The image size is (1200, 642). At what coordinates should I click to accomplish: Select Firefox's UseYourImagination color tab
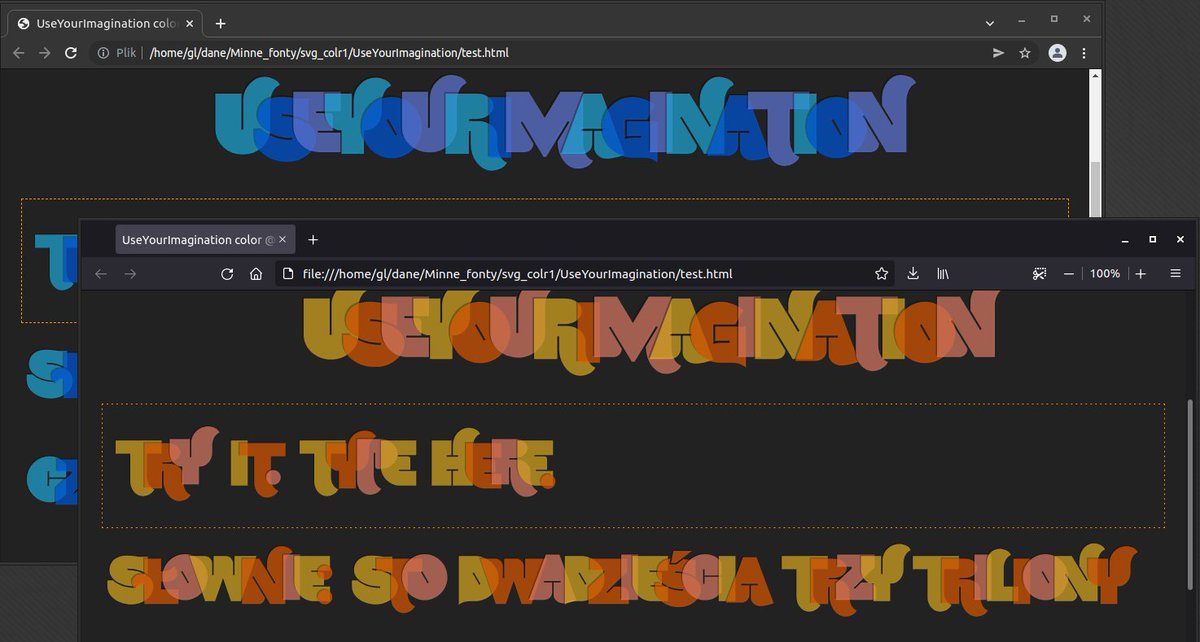[x=205, y=240]
